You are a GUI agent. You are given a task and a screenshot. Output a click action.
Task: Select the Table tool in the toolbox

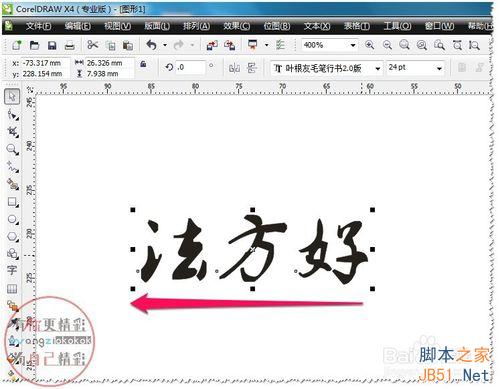click(12, 288)
